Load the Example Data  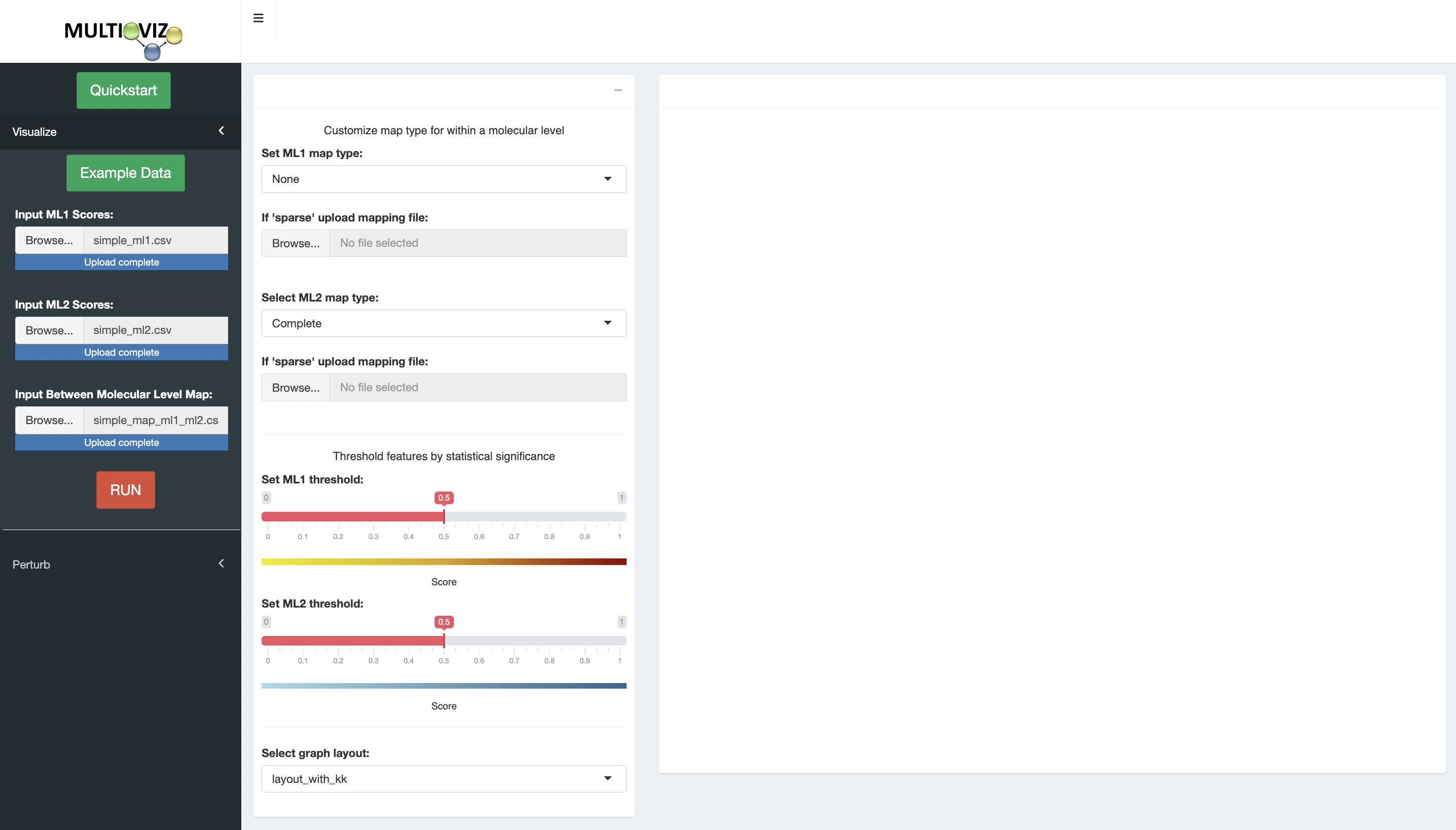(x=125, y=173)
